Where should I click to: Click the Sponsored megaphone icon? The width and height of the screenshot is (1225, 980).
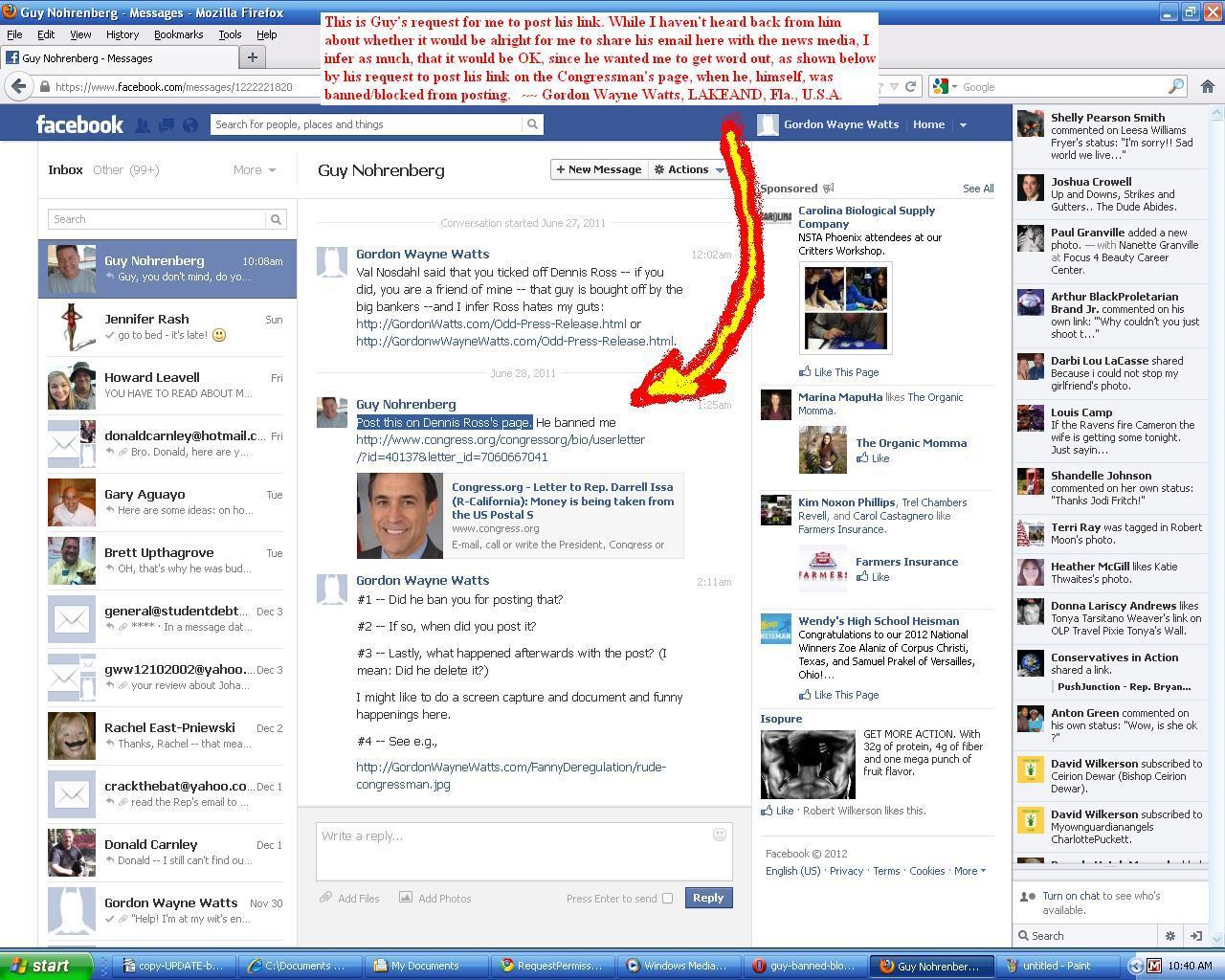(x=829, y=189)
